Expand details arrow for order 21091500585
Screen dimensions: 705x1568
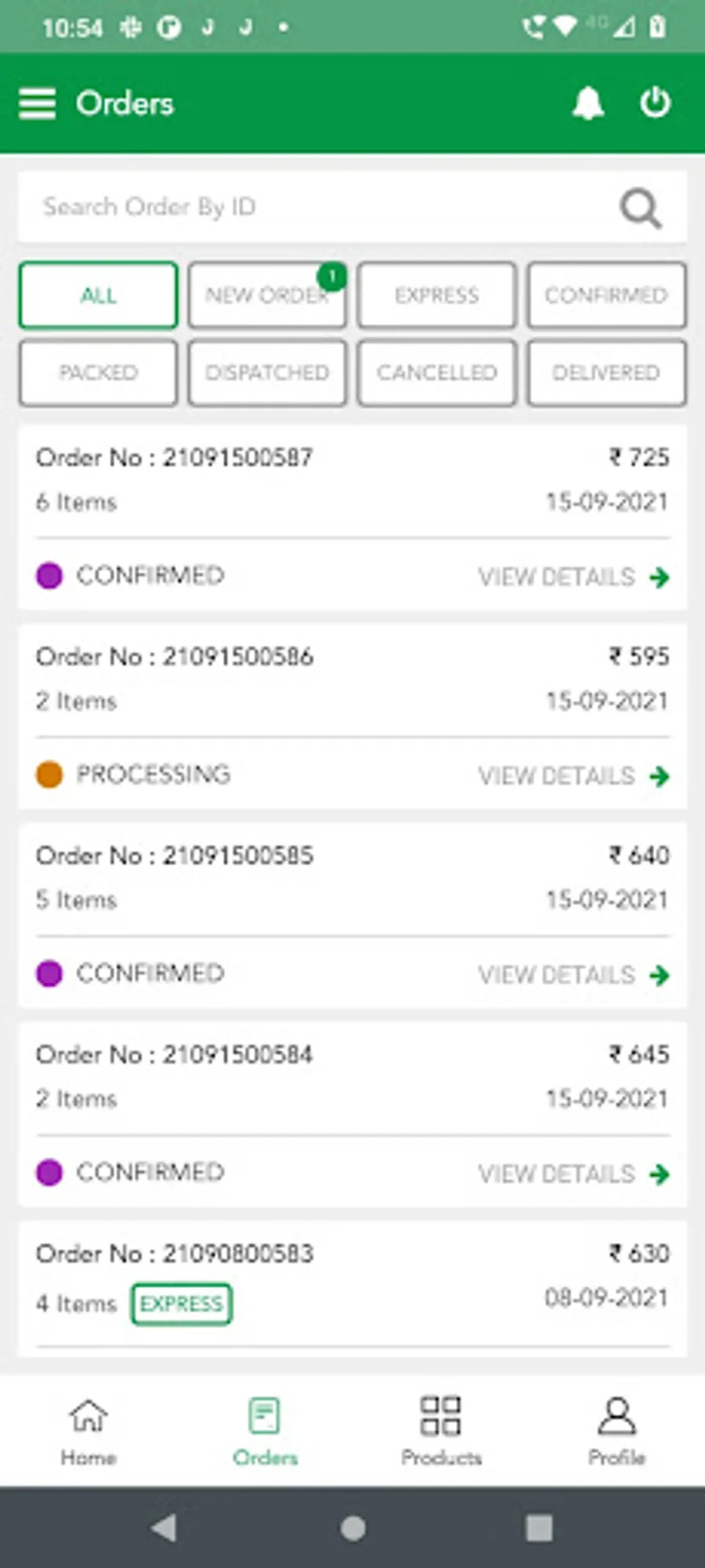pos(660,975)
